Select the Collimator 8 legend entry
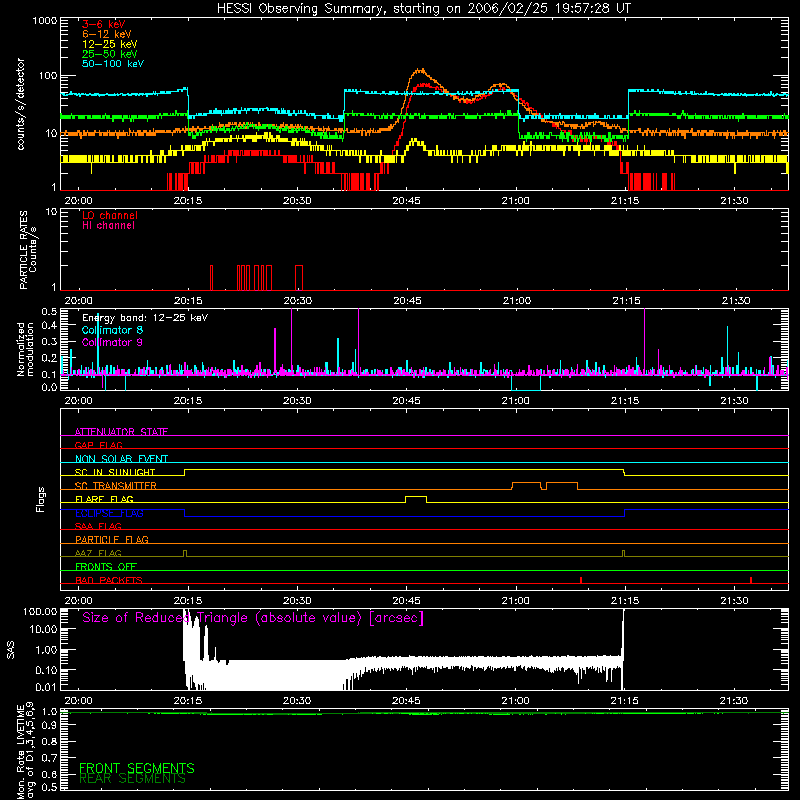 (112, 330)
